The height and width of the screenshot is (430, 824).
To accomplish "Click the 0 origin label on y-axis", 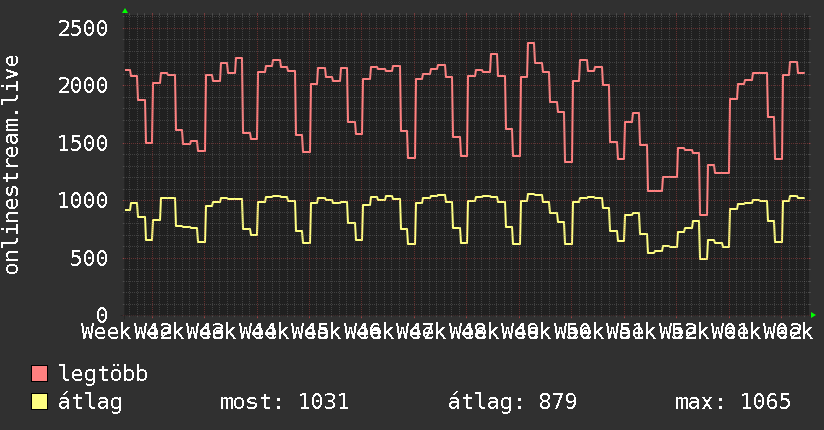I will coord(101,315).
